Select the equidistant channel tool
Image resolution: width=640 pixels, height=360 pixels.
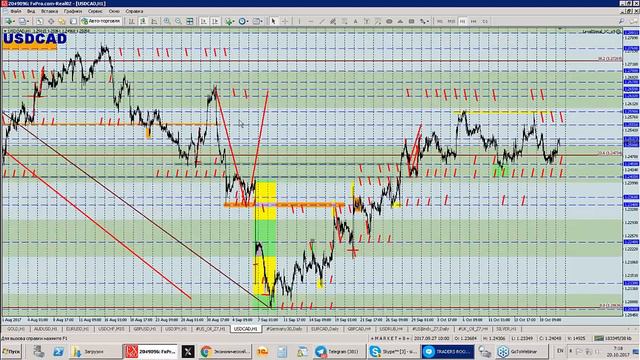(x=333, y=21)
